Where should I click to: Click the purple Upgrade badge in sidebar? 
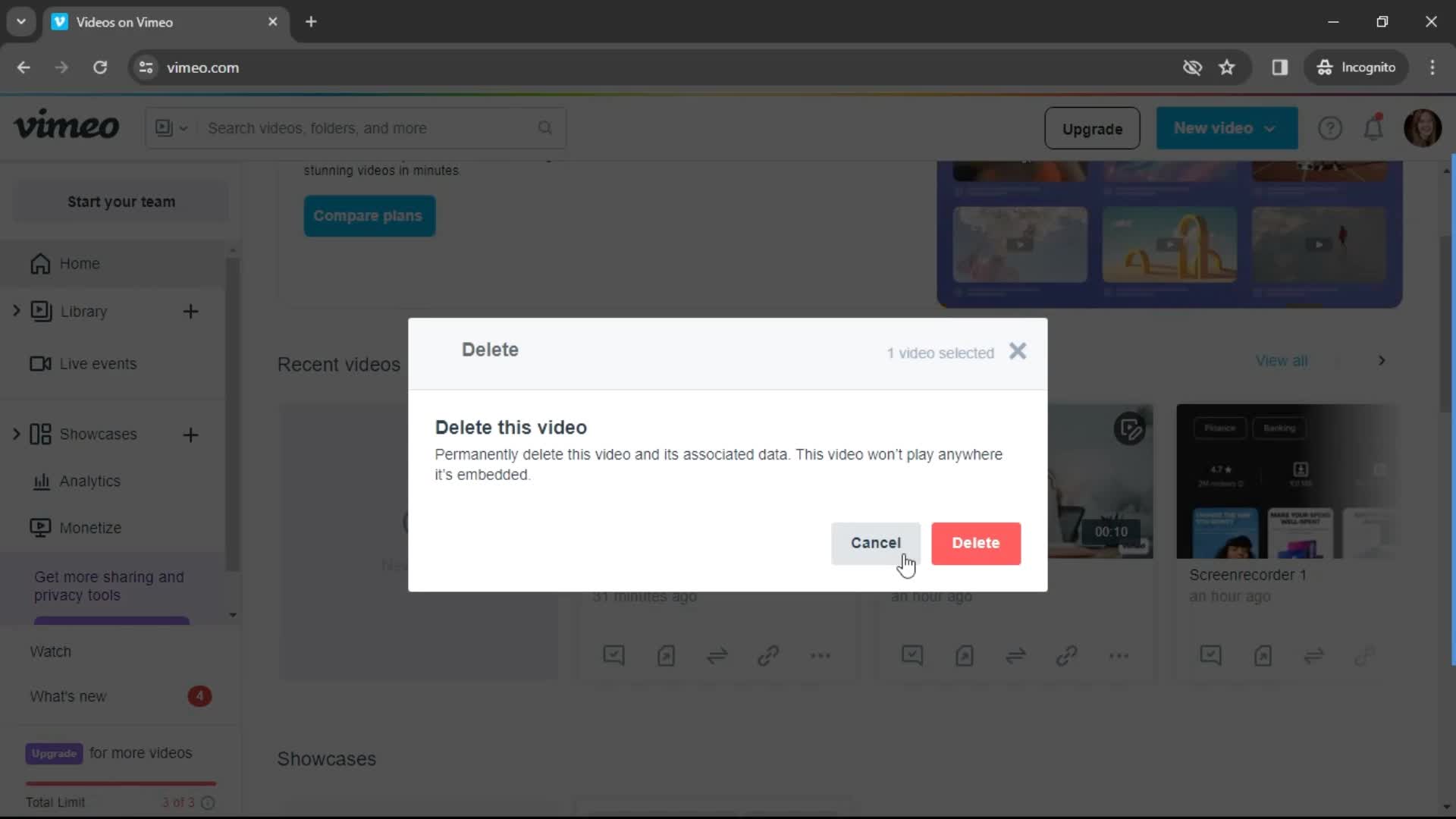point(54,754)
